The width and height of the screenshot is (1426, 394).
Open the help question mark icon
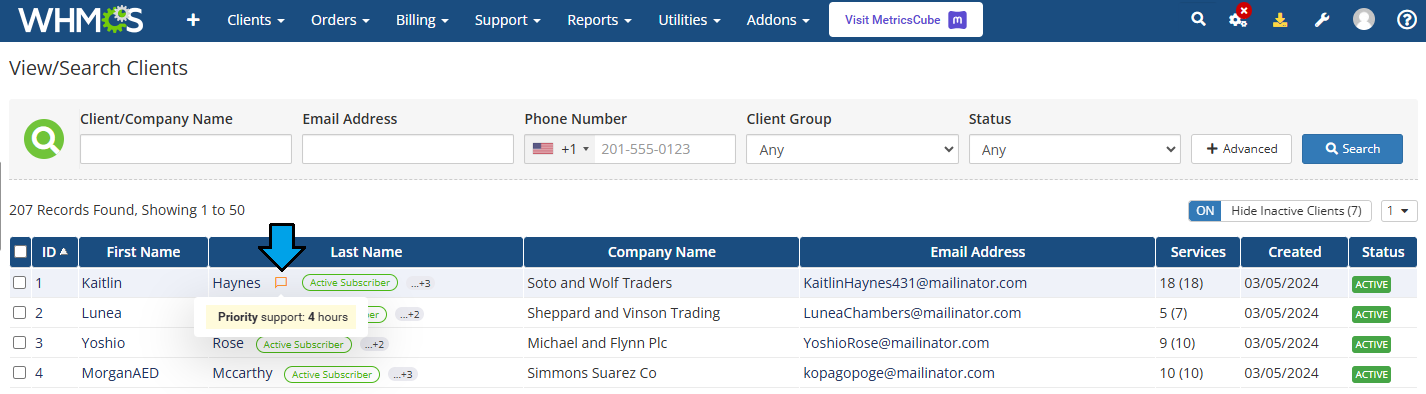[x=1406, y=19]
